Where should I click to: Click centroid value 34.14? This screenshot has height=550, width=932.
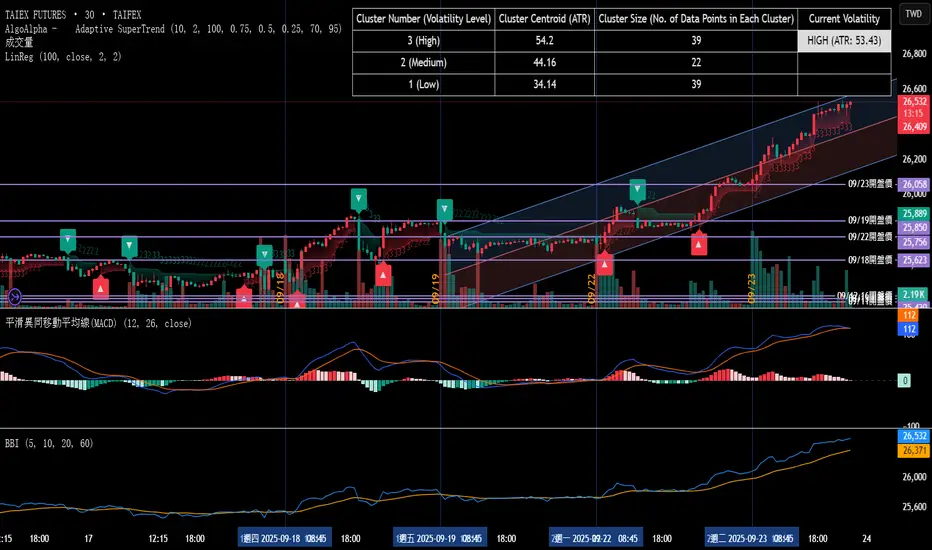click(544, 84)
